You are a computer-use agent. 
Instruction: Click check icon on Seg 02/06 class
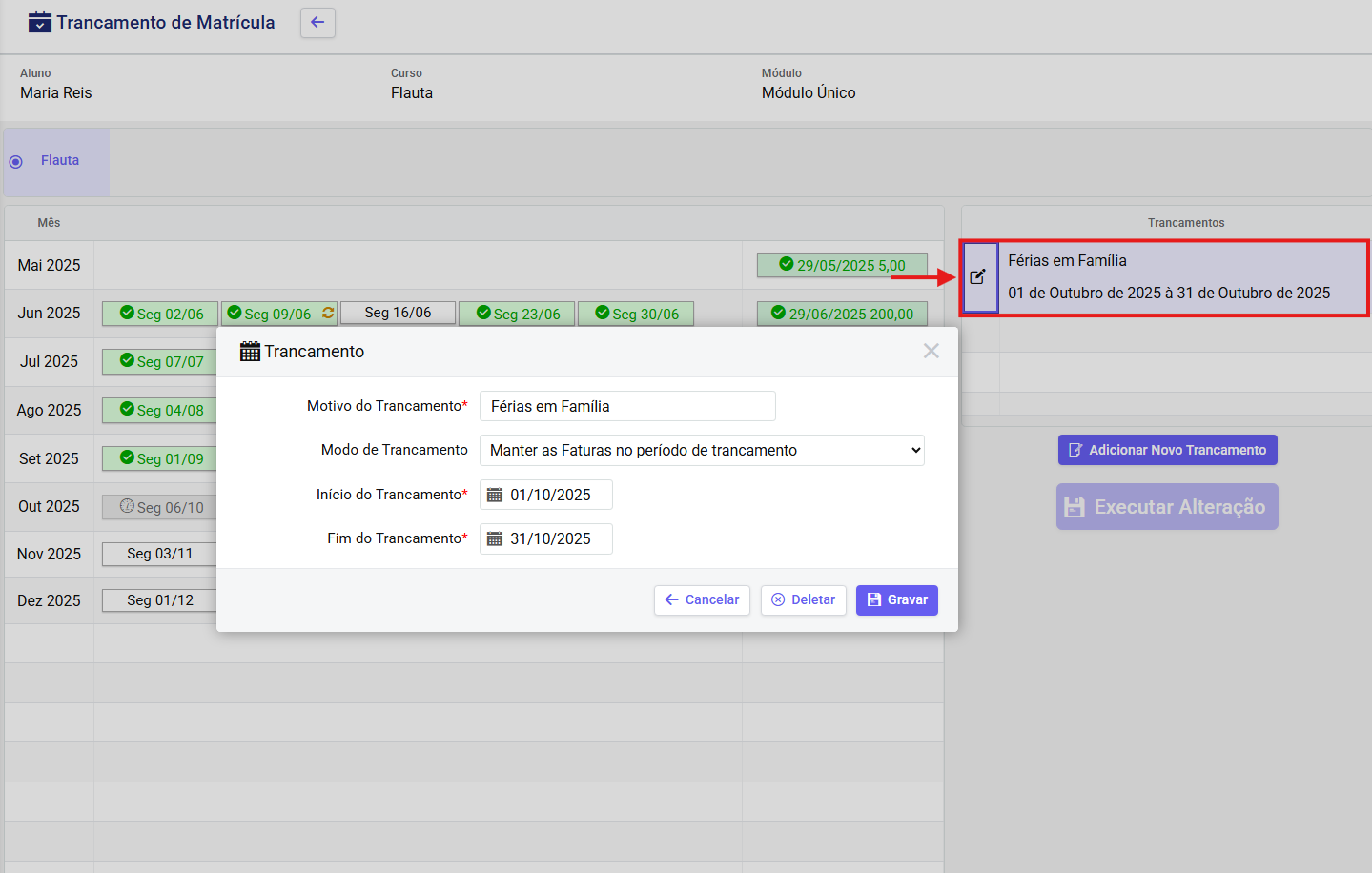point(127,313)
